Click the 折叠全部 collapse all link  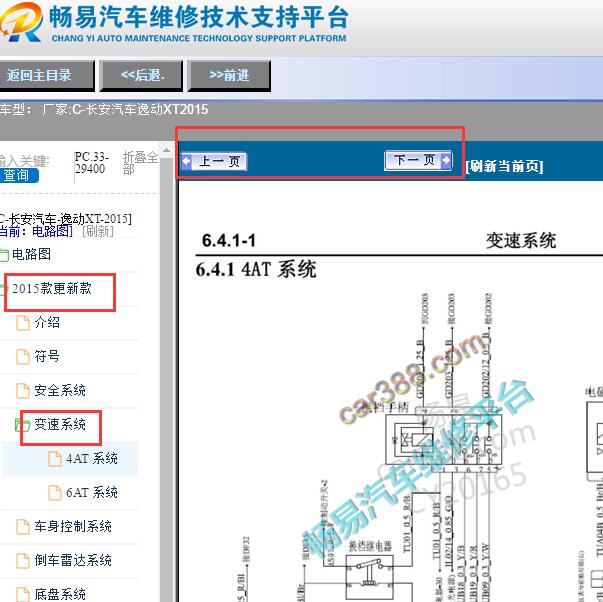(140, 163)
